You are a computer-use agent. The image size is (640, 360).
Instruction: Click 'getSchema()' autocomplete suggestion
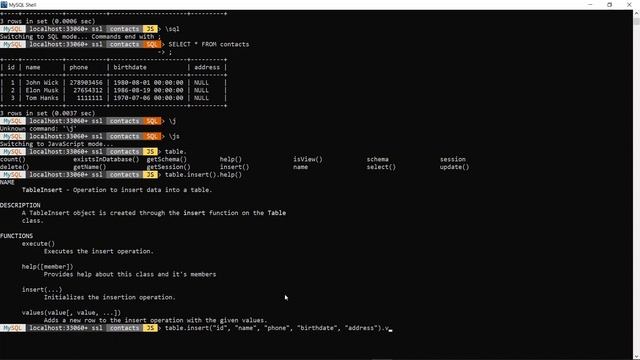point(167,159)
